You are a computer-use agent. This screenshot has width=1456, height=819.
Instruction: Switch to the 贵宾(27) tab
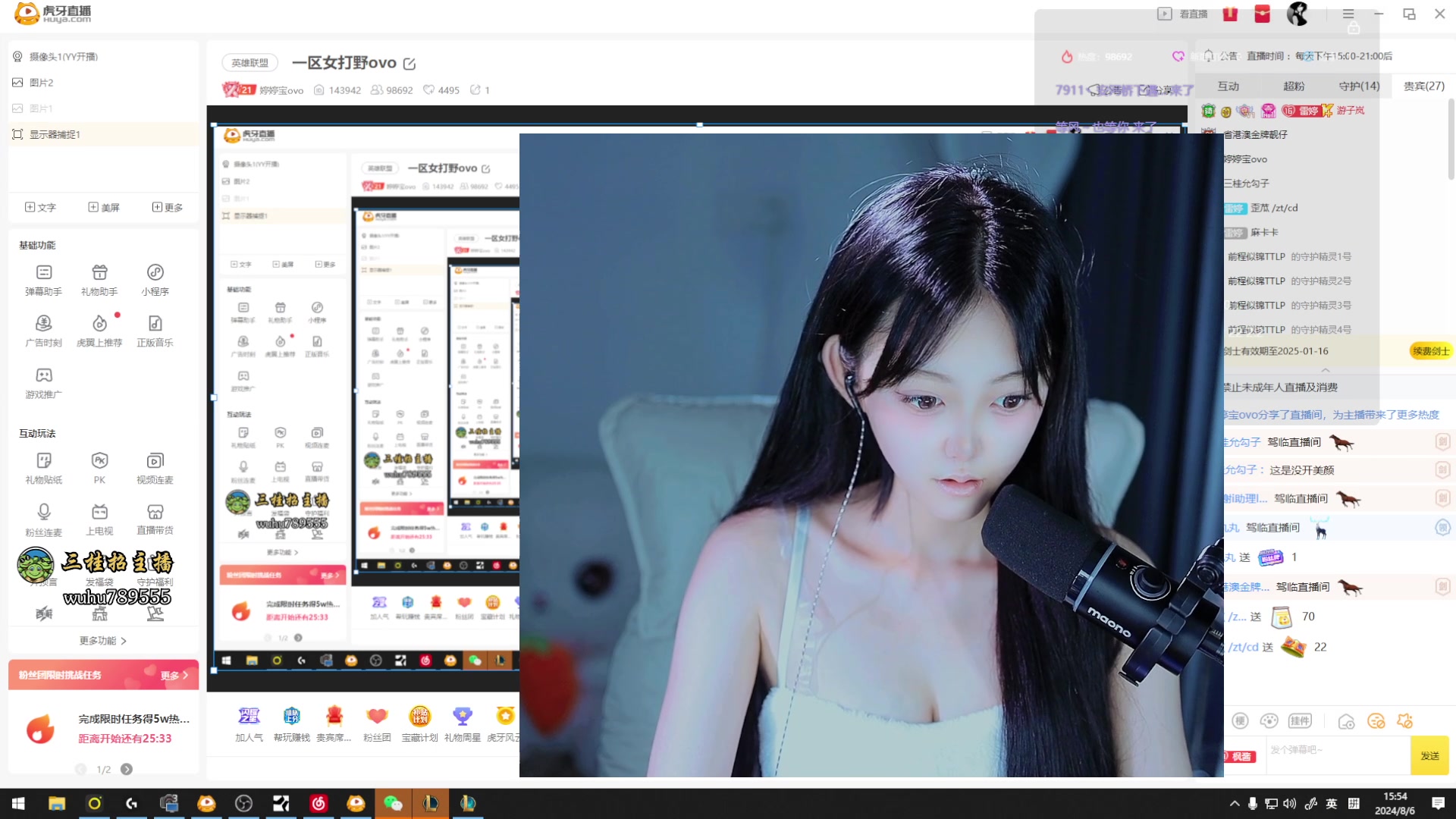click(1423, 86)
